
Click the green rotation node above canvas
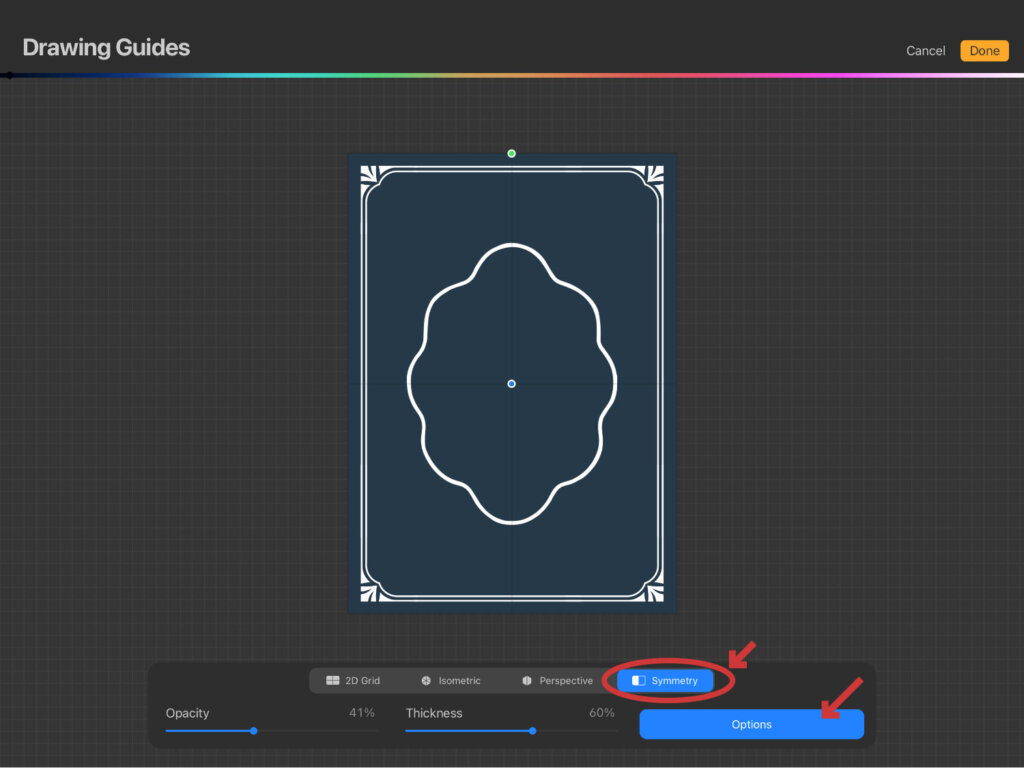pos(512,154)
